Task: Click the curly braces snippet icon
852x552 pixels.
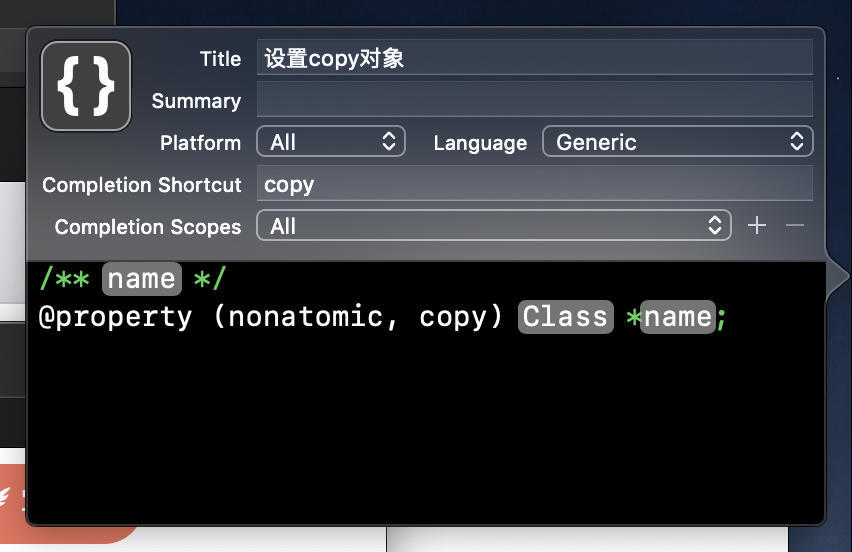Action: [86, 86]
